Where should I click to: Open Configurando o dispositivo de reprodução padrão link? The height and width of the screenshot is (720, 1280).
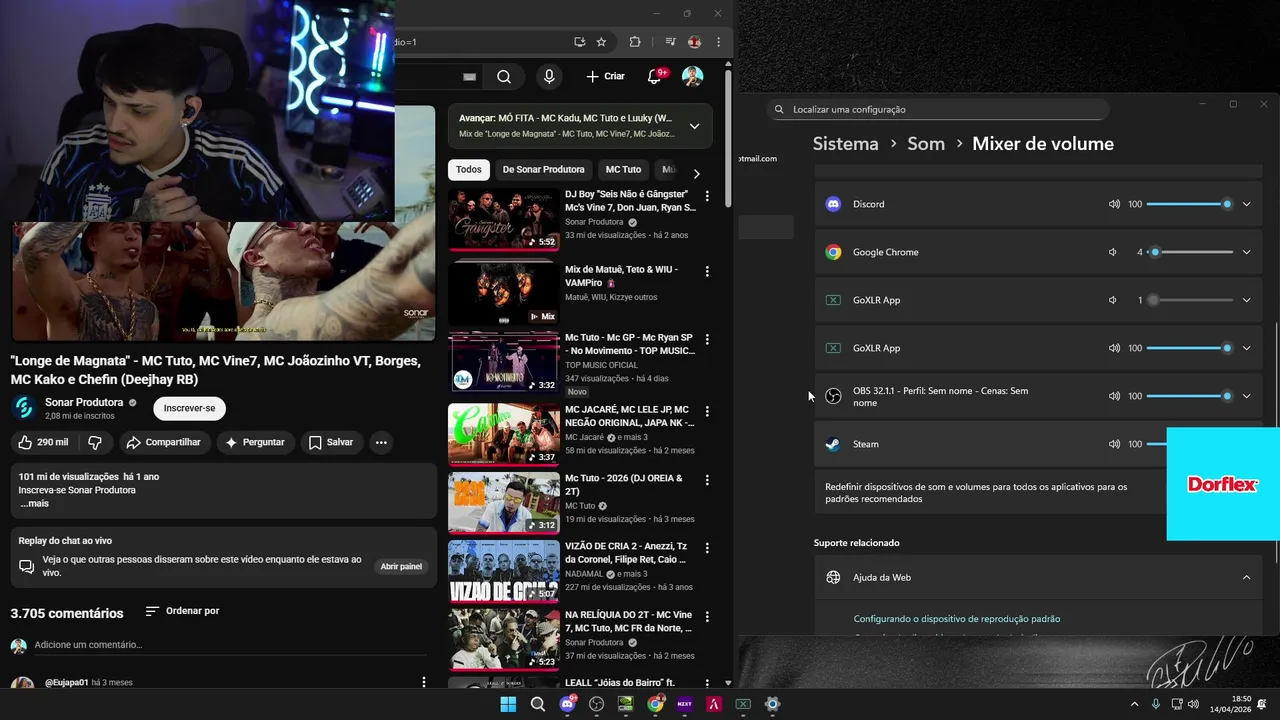click(x=957, y=619)
